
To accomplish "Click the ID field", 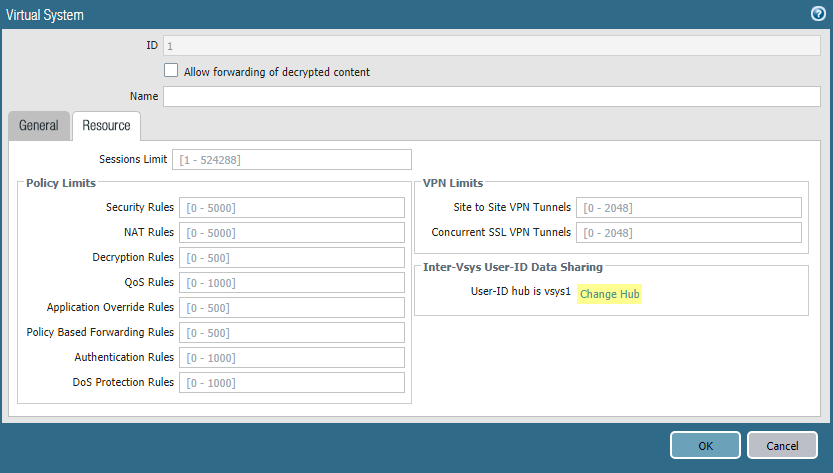I will [491, 46].
